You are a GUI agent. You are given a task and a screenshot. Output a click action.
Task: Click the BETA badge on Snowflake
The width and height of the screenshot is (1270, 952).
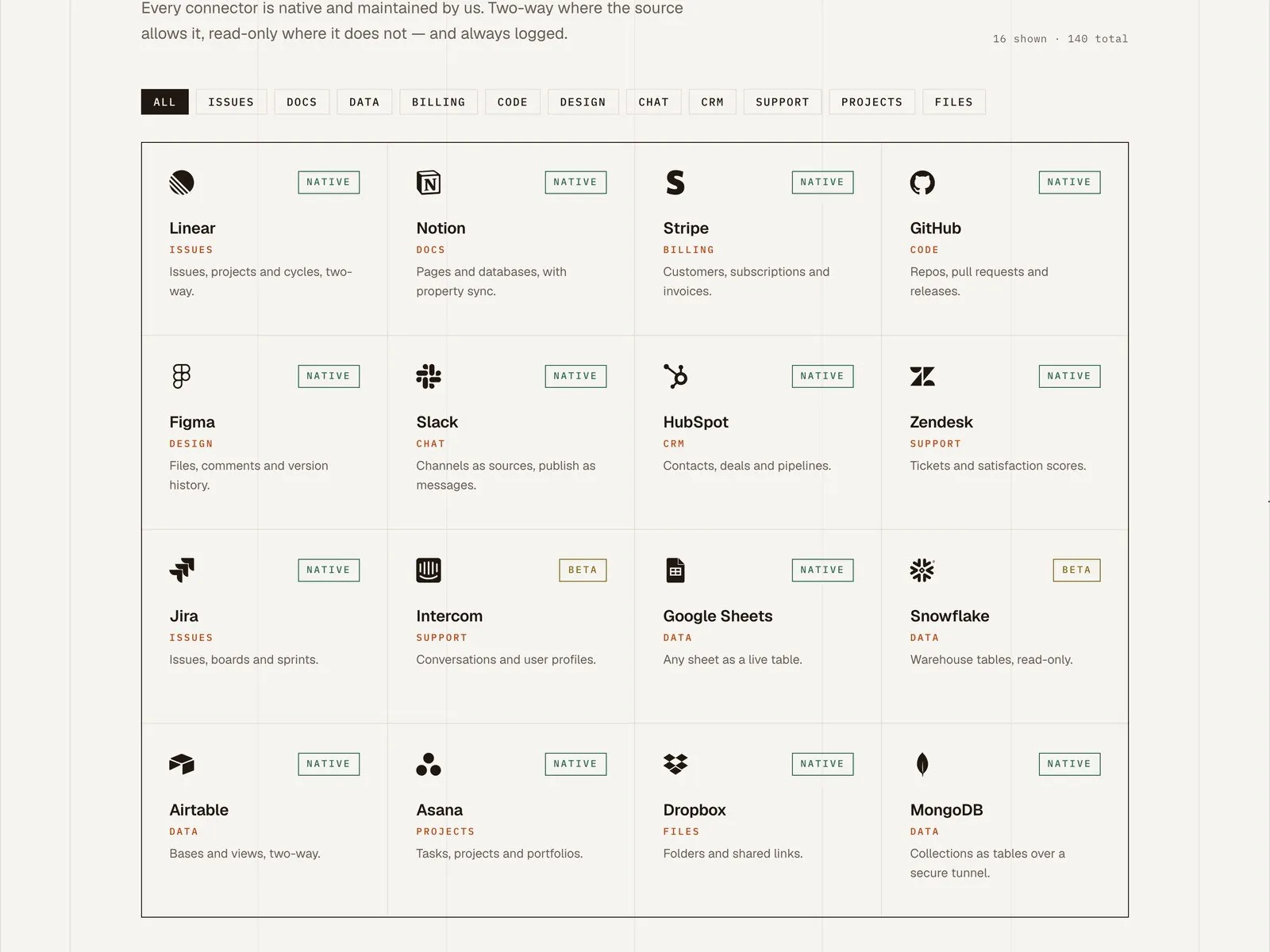[1076, 570]
